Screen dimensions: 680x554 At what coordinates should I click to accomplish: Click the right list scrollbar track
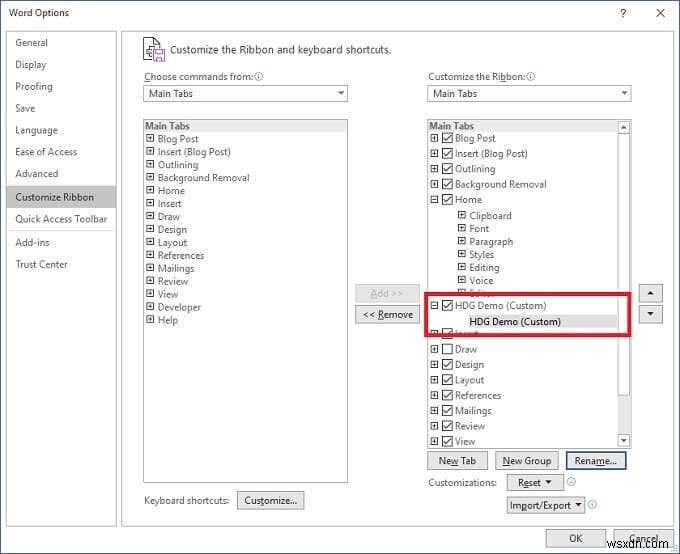[623, 414]
